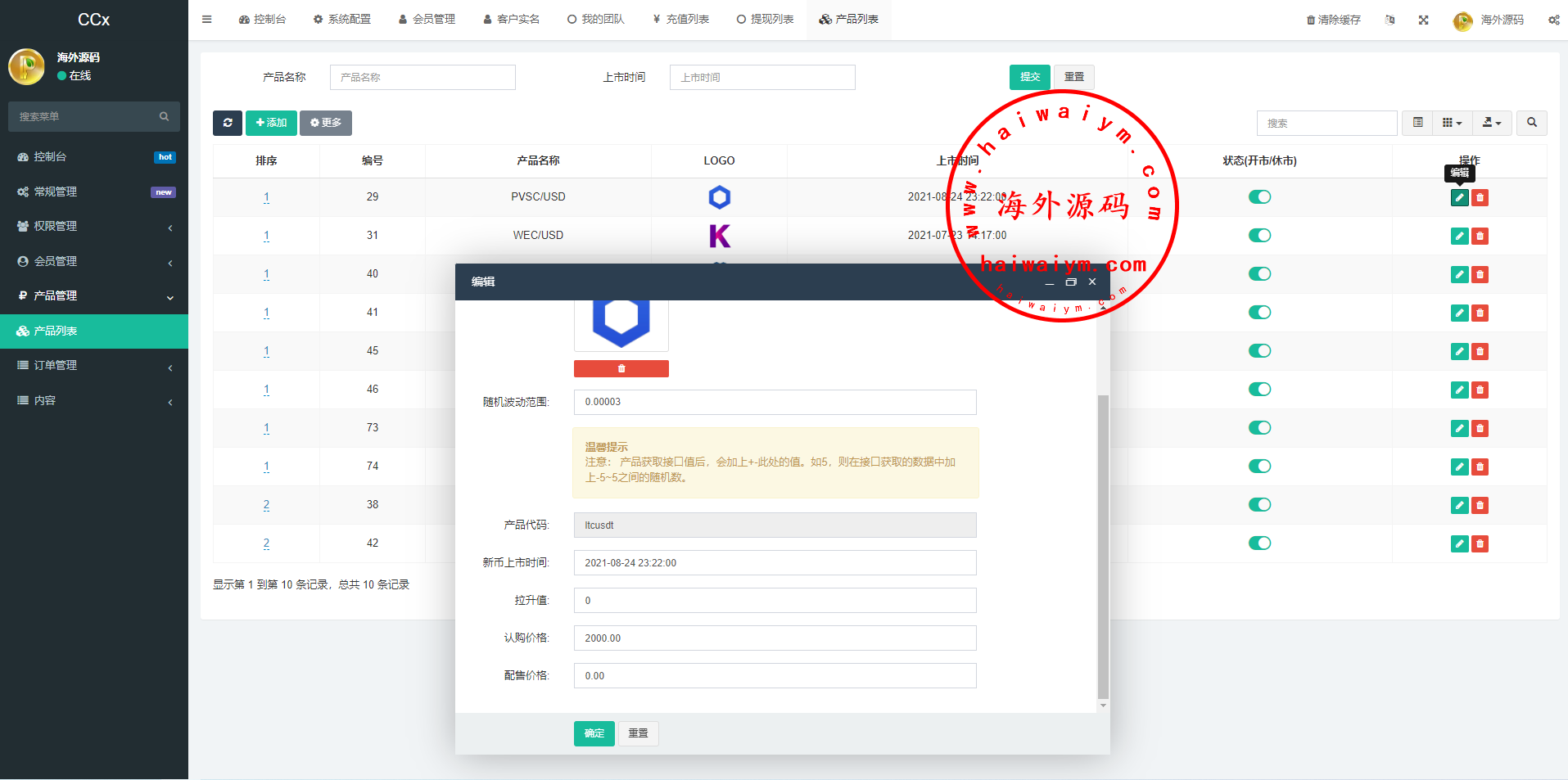The height and width of the screenshot is (780, 1568).
Task: Expand the 订单管理 sidebar menu
Action: (94, 366)
